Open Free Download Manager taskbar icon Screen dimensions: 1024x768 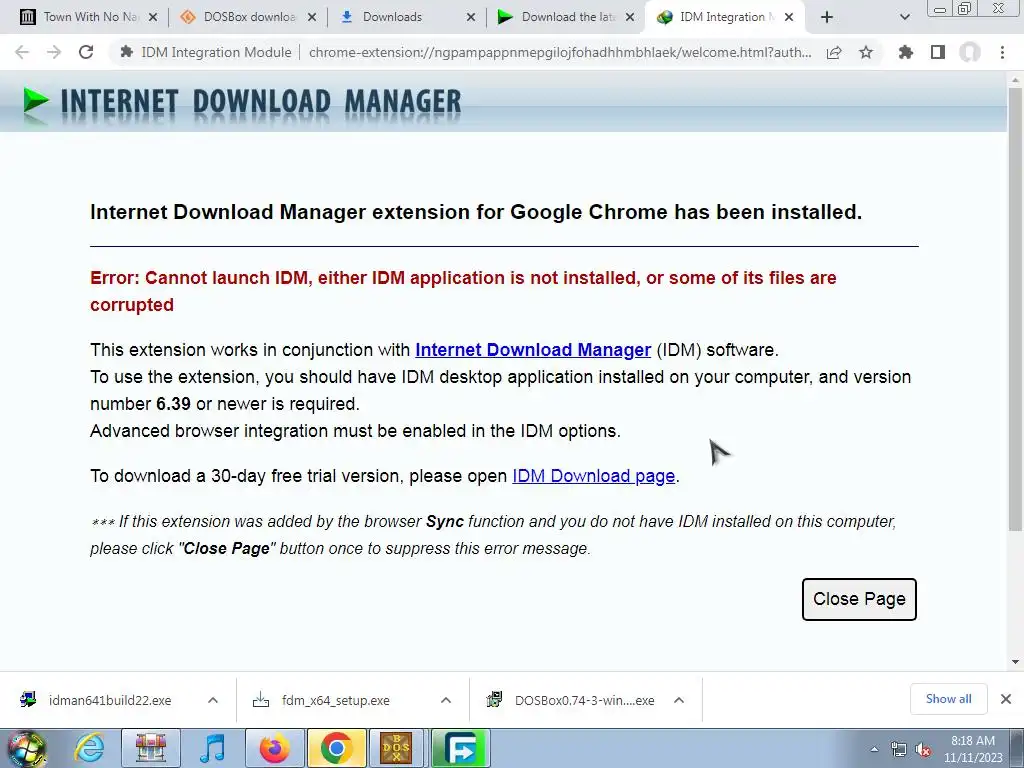click(461, 748)
